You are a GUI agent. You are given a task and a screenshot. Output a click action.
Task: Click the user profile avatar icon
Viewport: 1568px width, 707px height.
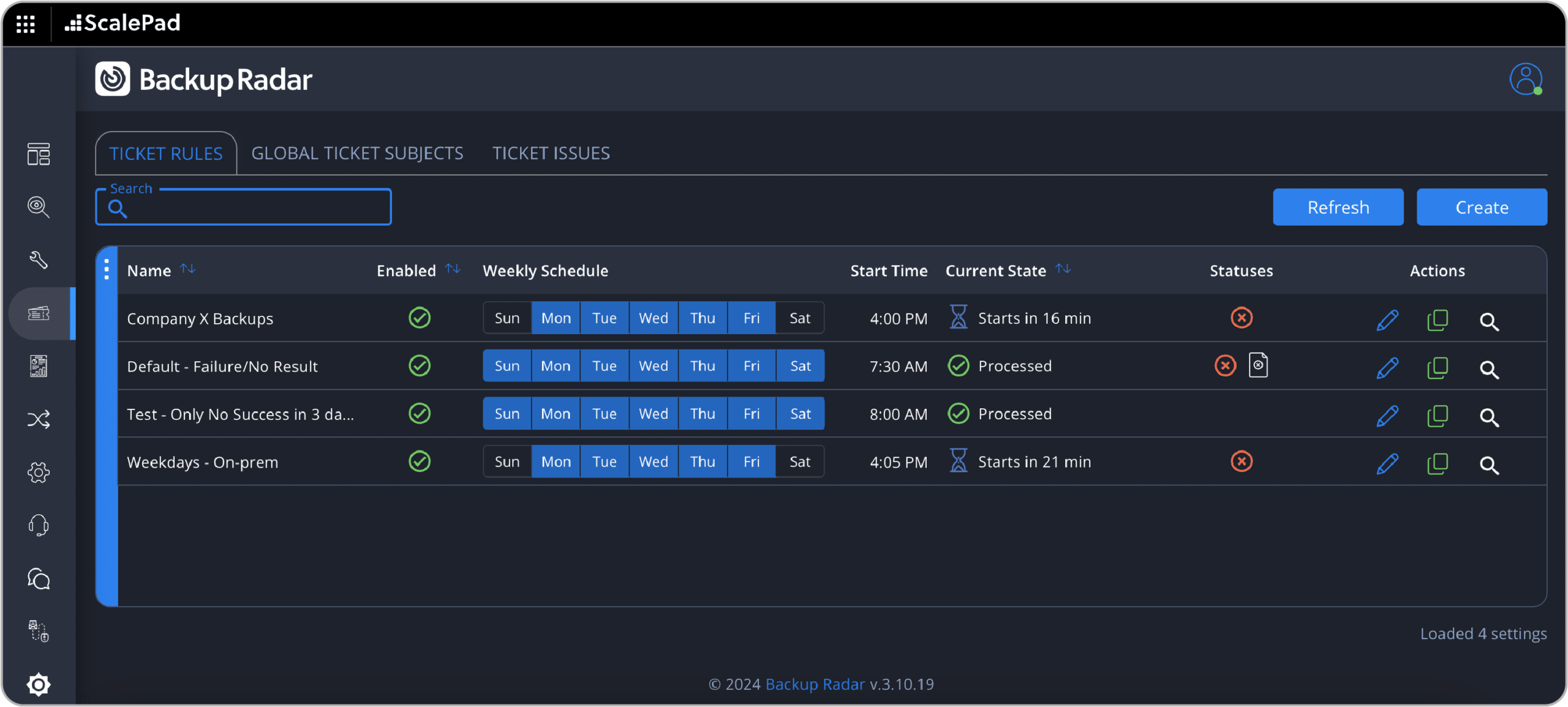(x=1525, y=79)
